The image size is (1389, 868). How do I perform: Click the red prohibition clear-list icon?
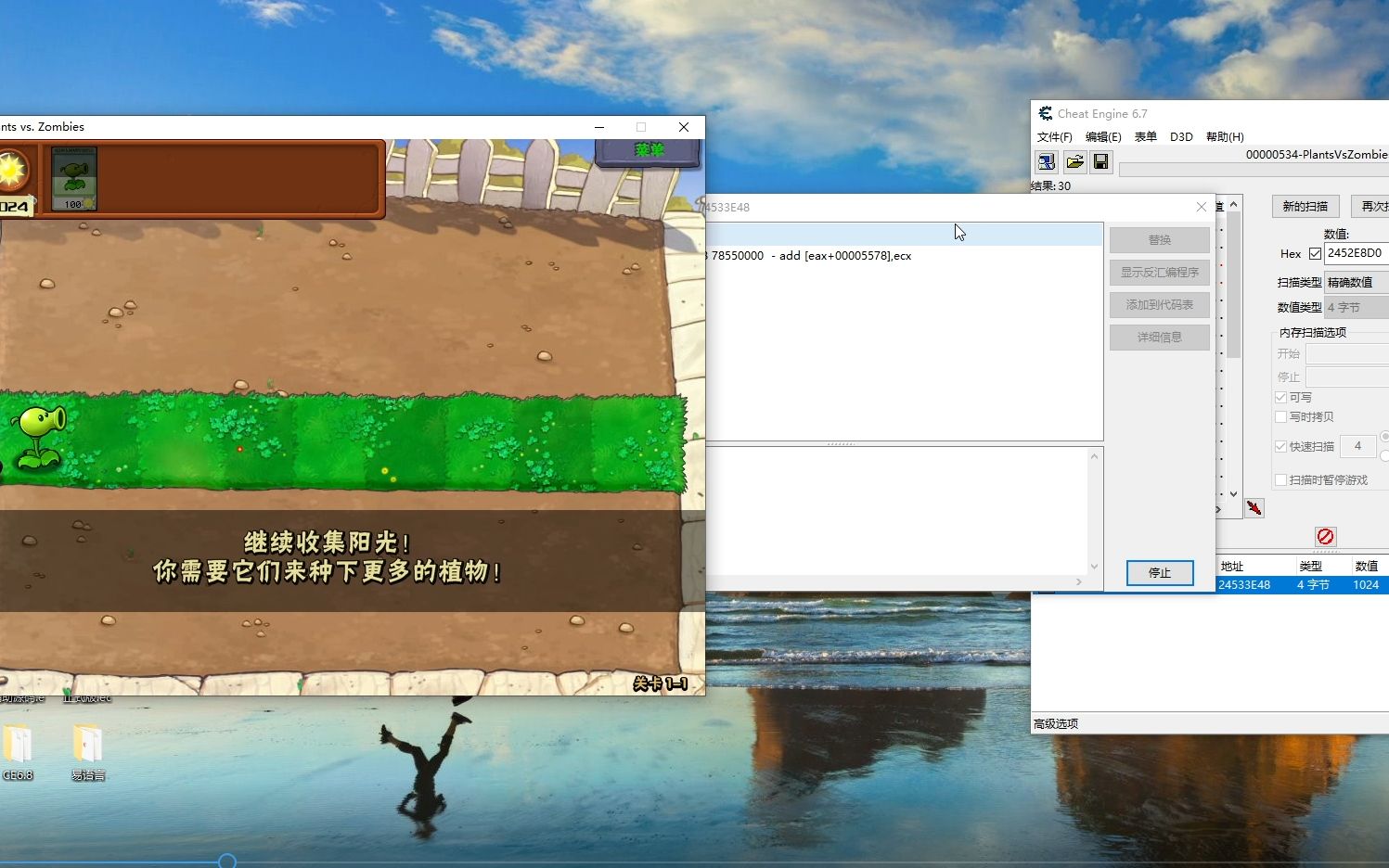(x=1326, y=537)
